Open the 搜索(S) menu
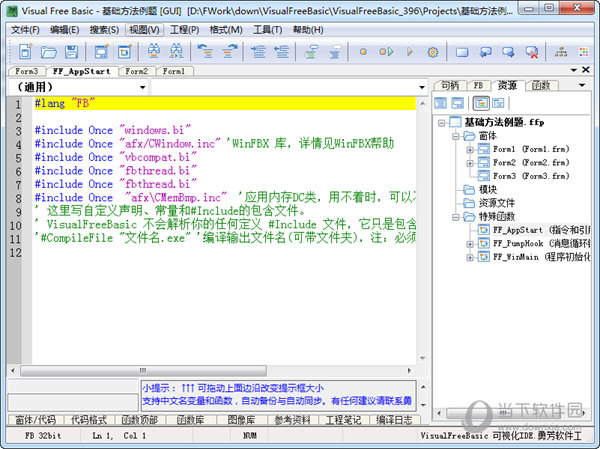600x449 pixels. pos(104,30)
